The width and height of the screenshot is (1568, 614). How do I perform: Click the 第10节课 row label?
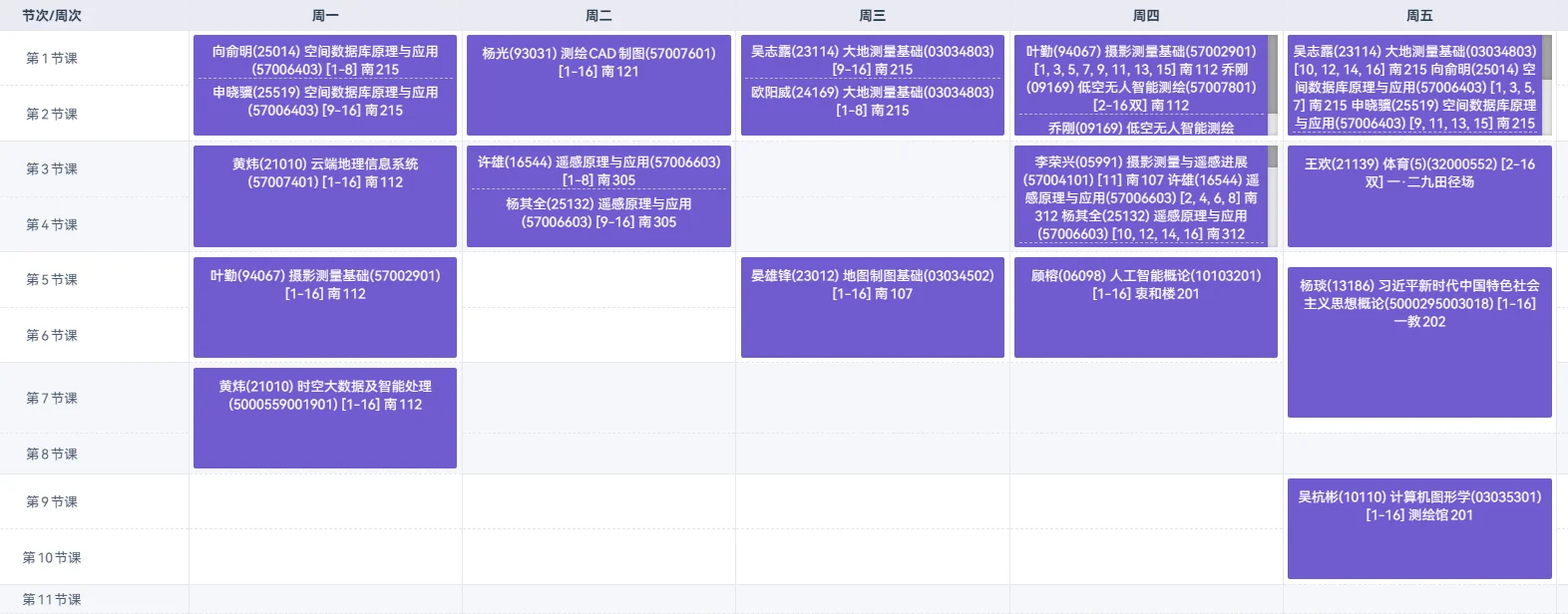pyautogui.click(x=52, y=557)
